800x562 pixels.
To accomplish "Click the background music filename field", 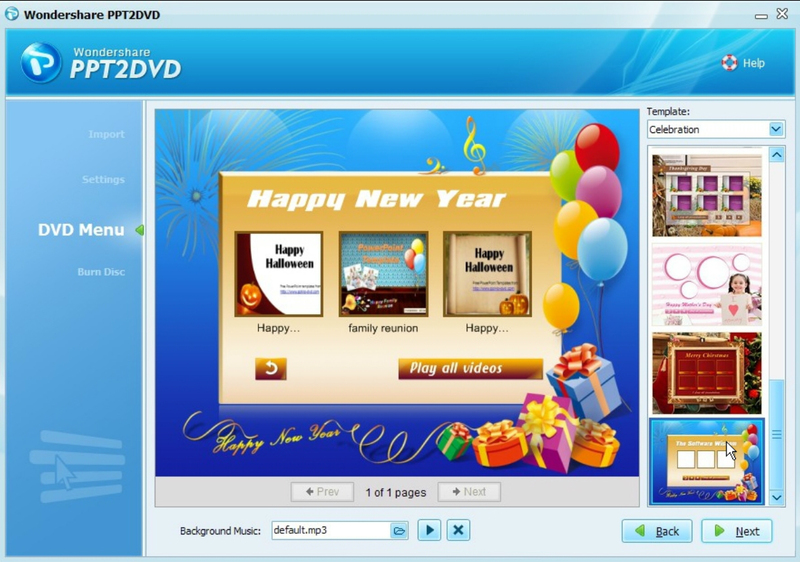I will 331,530.
